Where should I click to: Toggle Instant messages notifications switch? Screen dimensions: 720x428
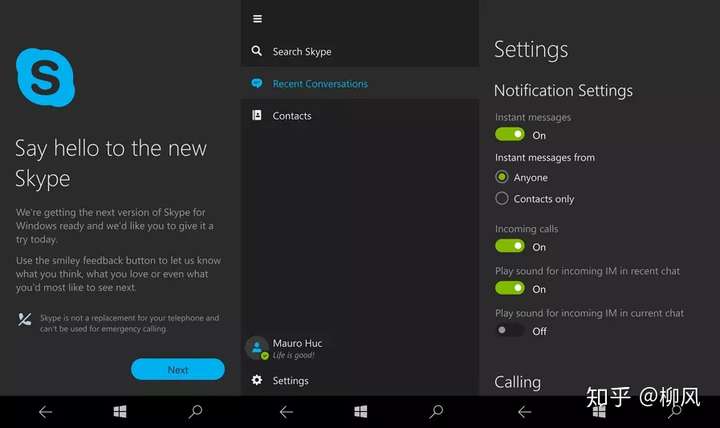510,135
